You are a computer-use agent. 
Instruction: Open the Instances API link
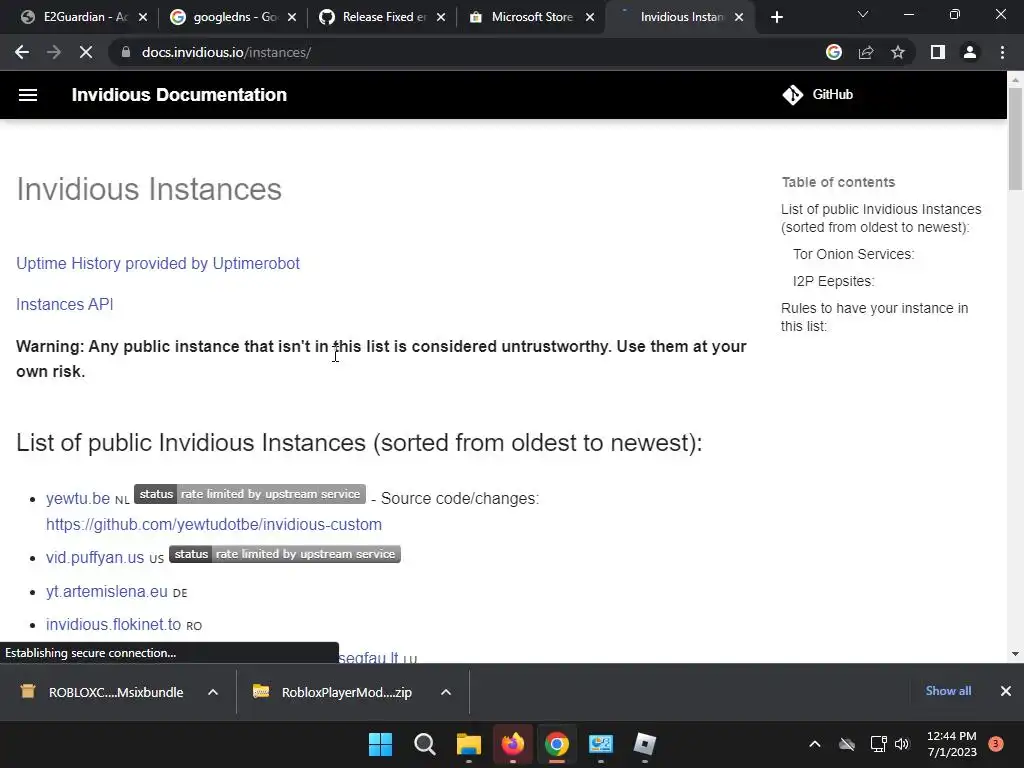point(65,304)
